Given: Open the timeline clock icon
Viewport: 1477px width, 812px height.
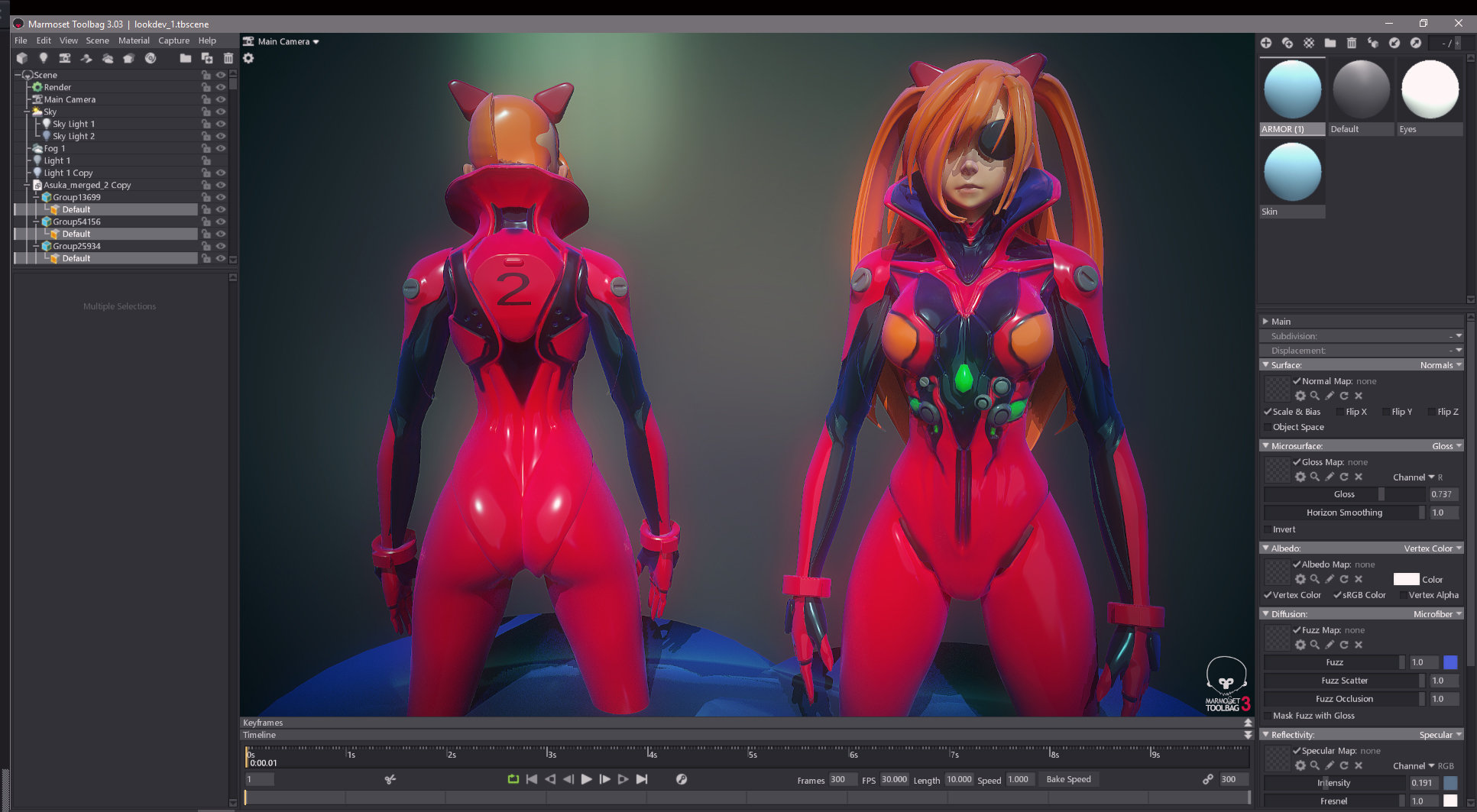Looking at the screenshot, I should 682,779.
